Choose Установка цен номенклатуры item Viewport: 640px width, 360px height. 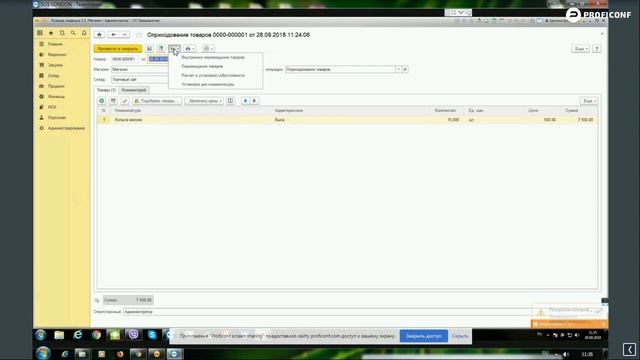(x=207, y=84)
